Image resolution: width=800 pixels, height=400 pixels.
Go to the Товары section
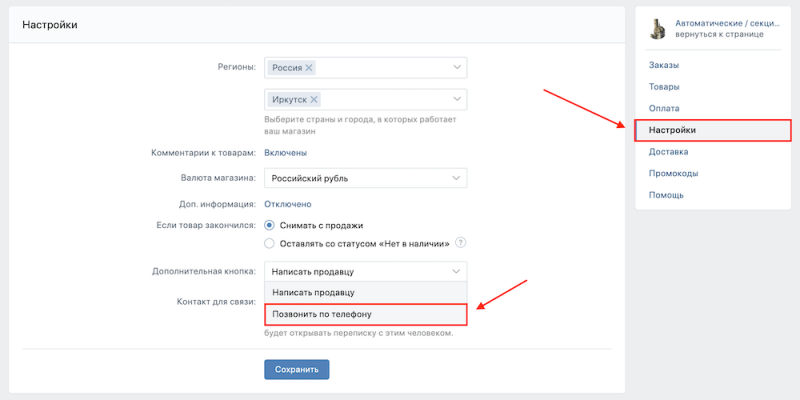[x=664, y=87]
